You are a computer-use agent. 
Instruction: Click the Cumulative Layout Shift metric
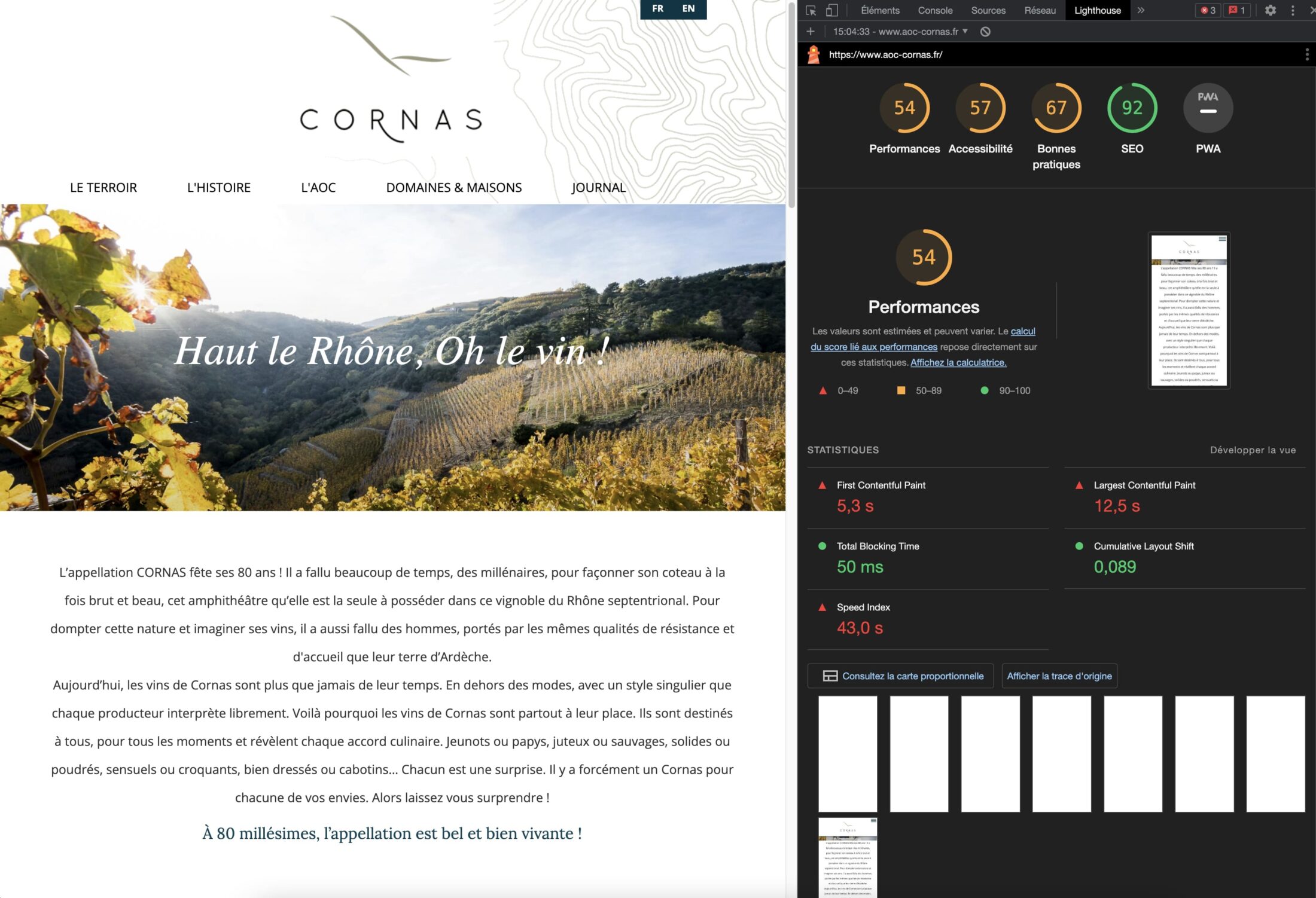(1185, 558)
